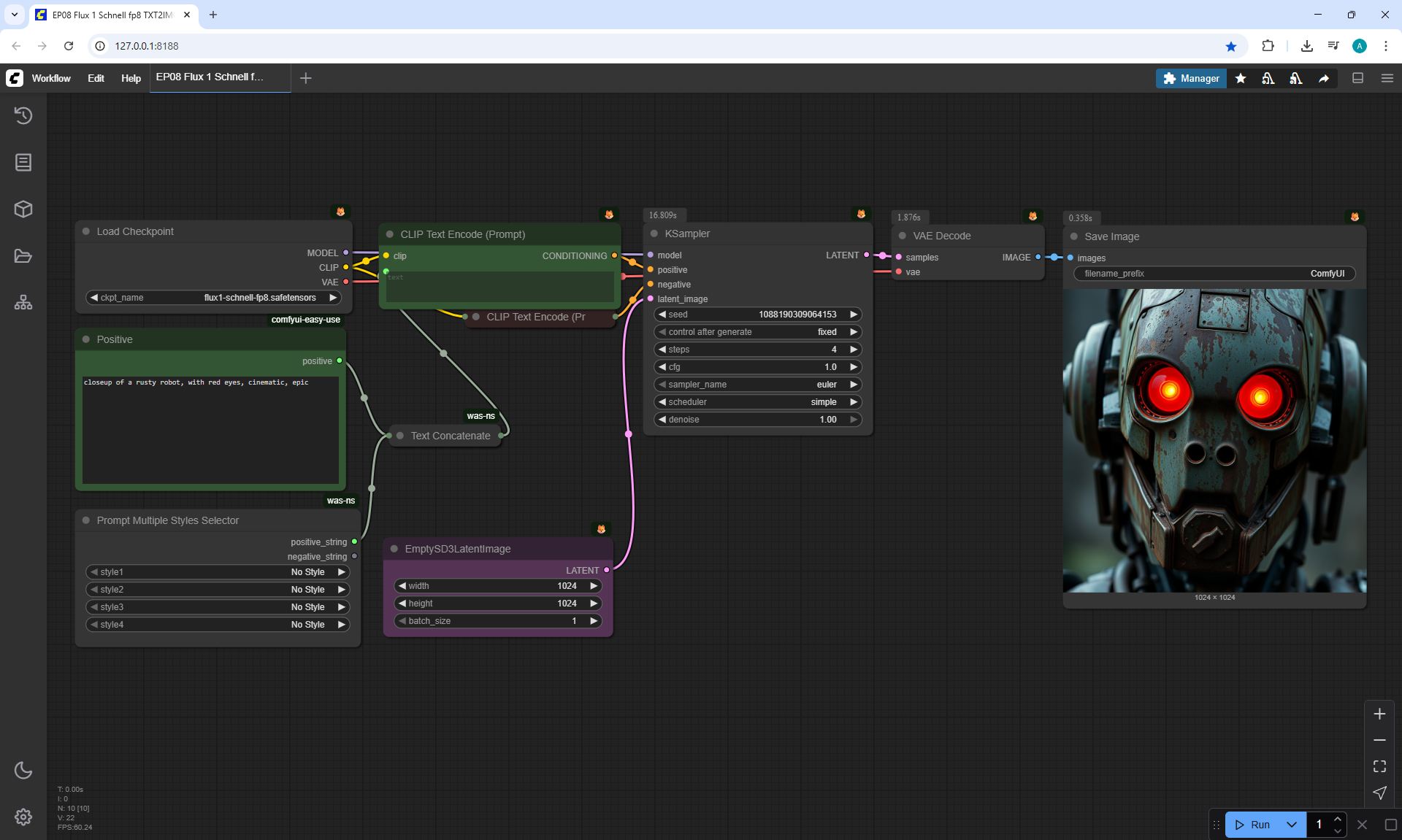
Task: Collapse the Load Checkpoint node dot
Action: (86, 231)
